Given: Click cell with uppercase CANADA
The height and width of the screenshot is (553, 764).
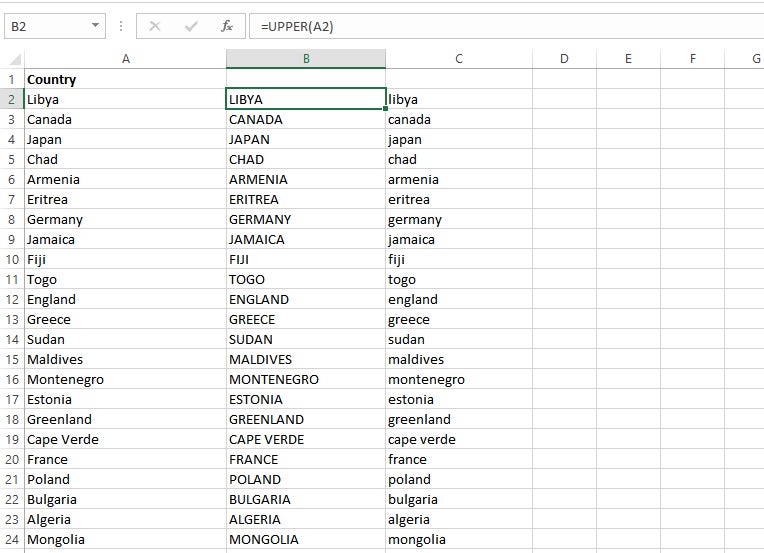Looking at the screenshot, I should coord(306,119).
